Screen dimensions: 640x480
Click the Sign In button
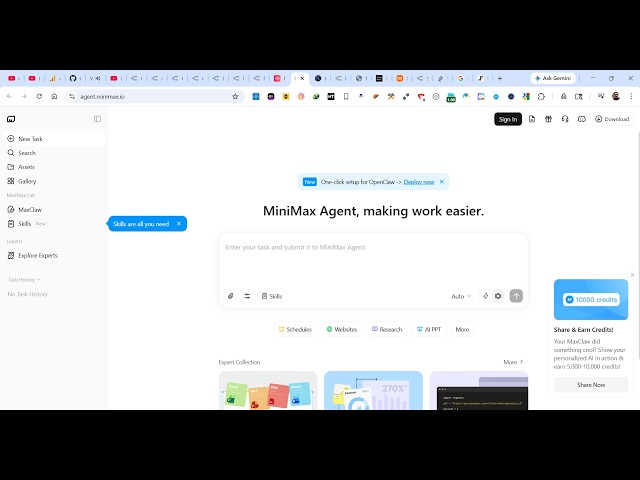pos(508,119)
